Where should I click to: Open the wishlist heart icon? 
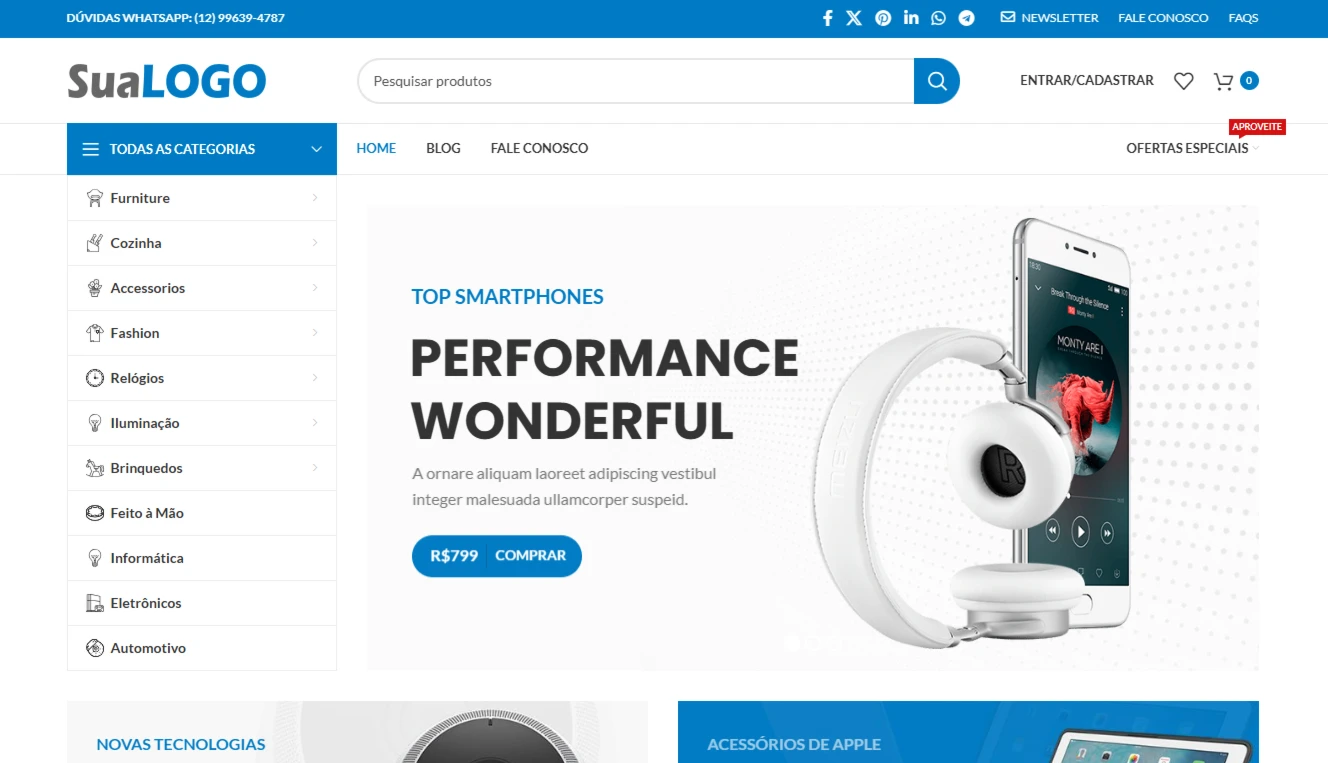(x=1184, y=81)
